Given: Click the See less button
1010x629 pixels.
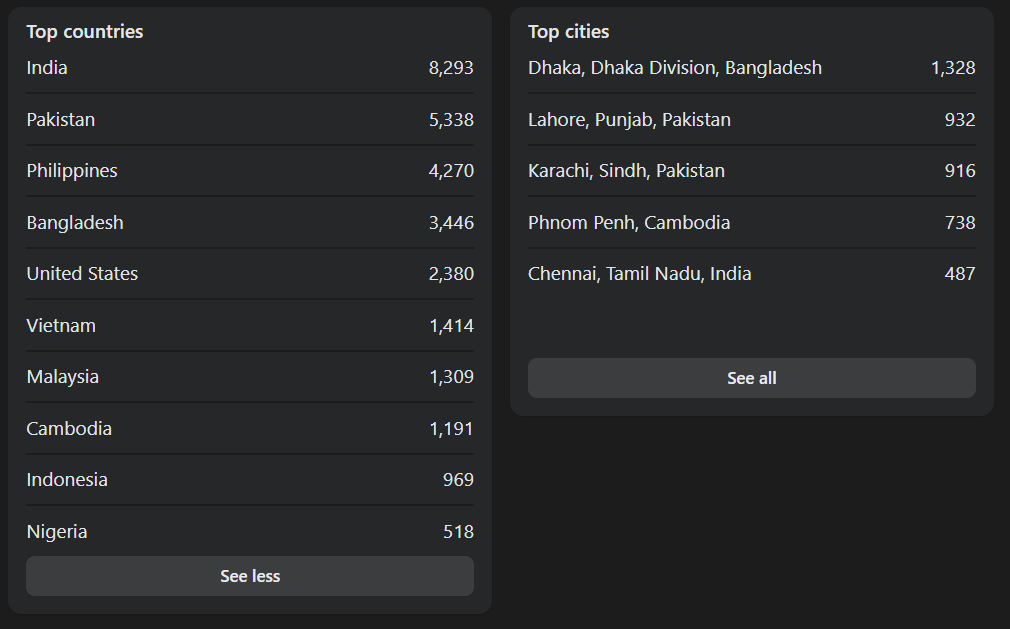Looking at the screenshot, I should 250,576.
